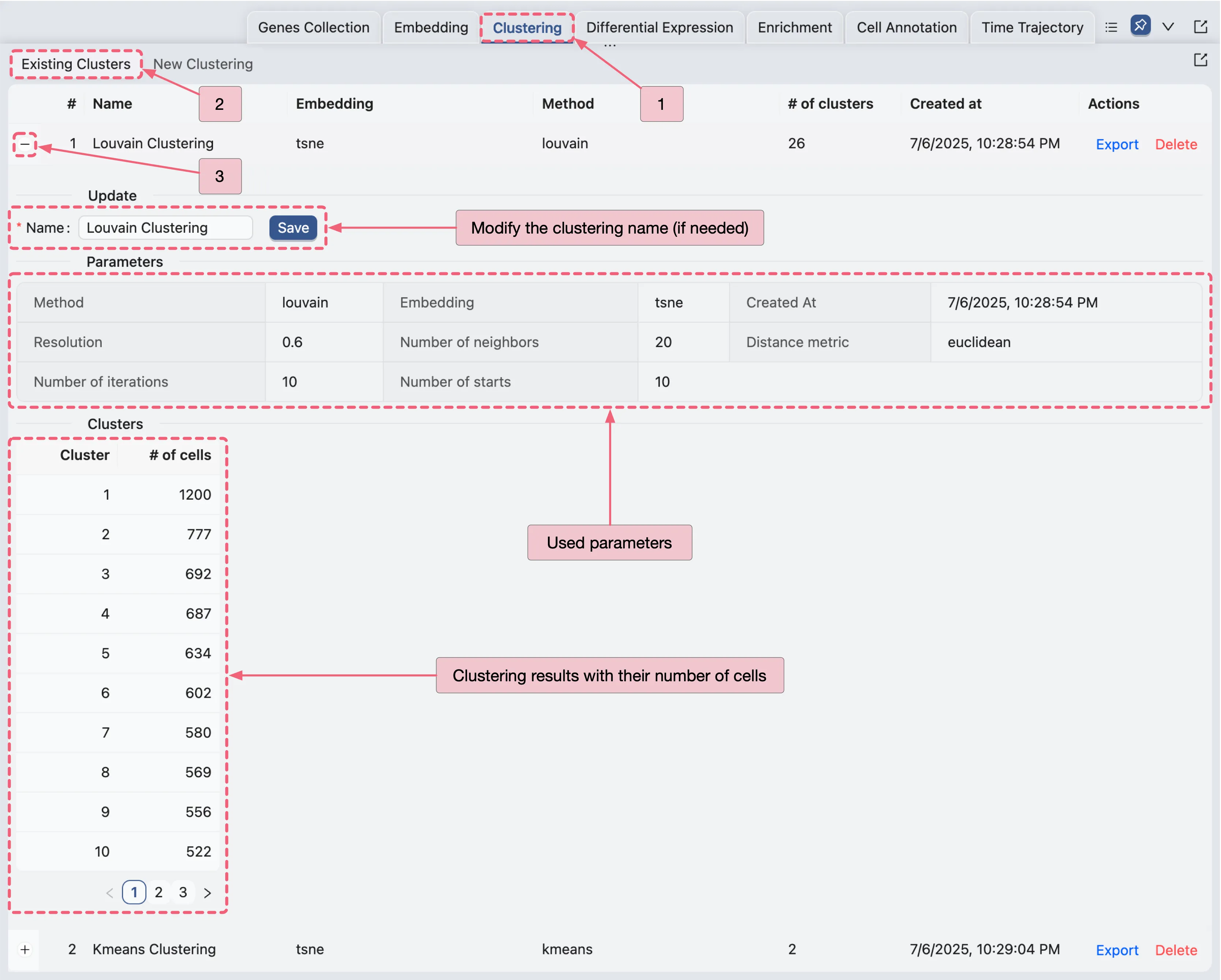Save the clustering name

click(x=293, y=228)
